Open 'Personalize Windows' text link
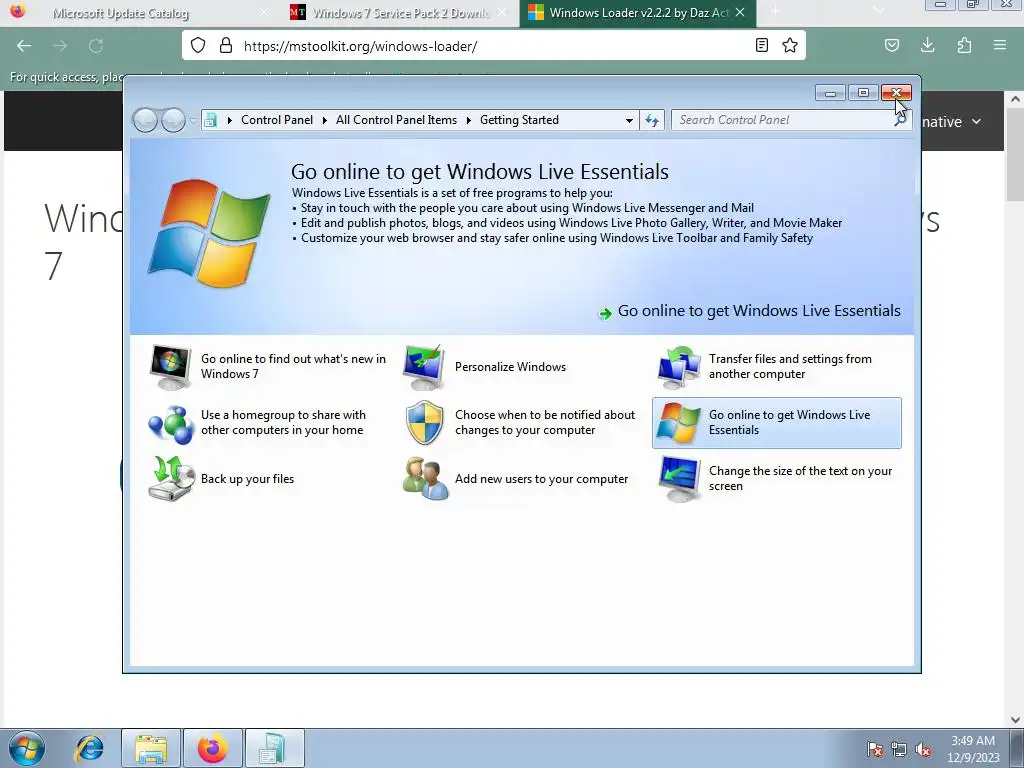The height and width of the screenshot is (768, 1024). [x=510, y=367]
